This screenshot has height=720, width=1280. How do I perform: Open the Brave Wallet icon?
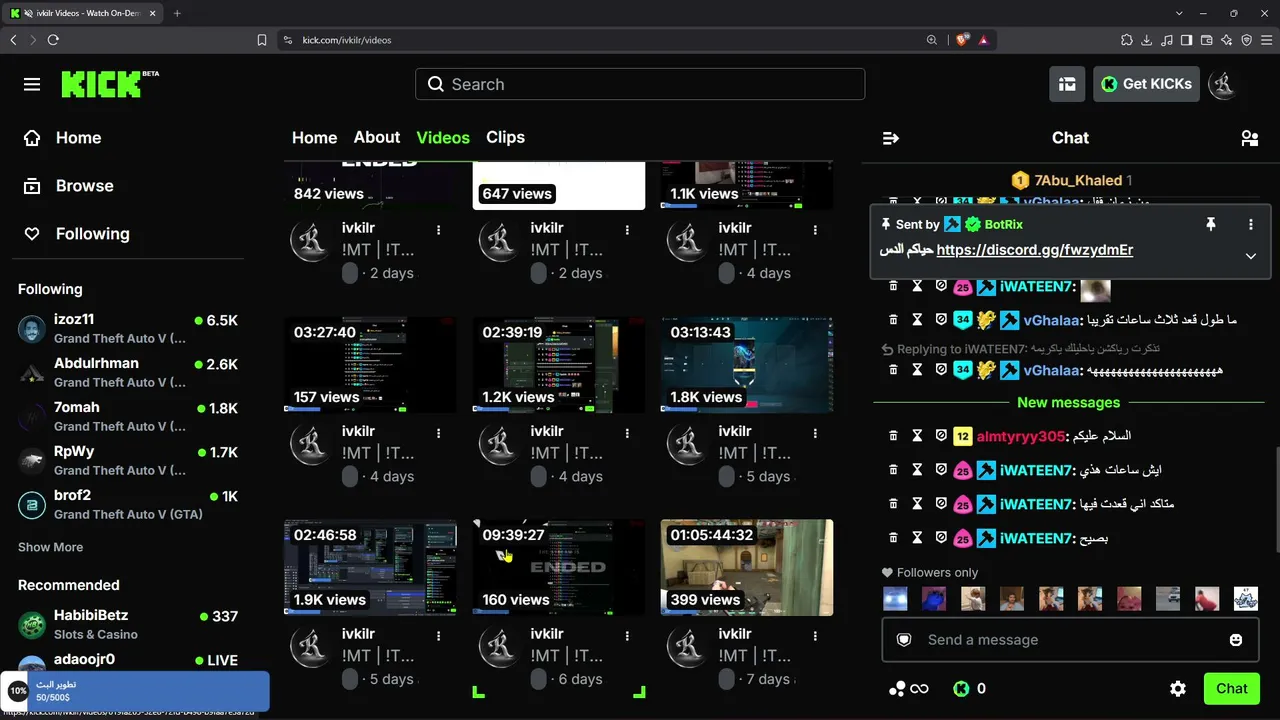1206,40
